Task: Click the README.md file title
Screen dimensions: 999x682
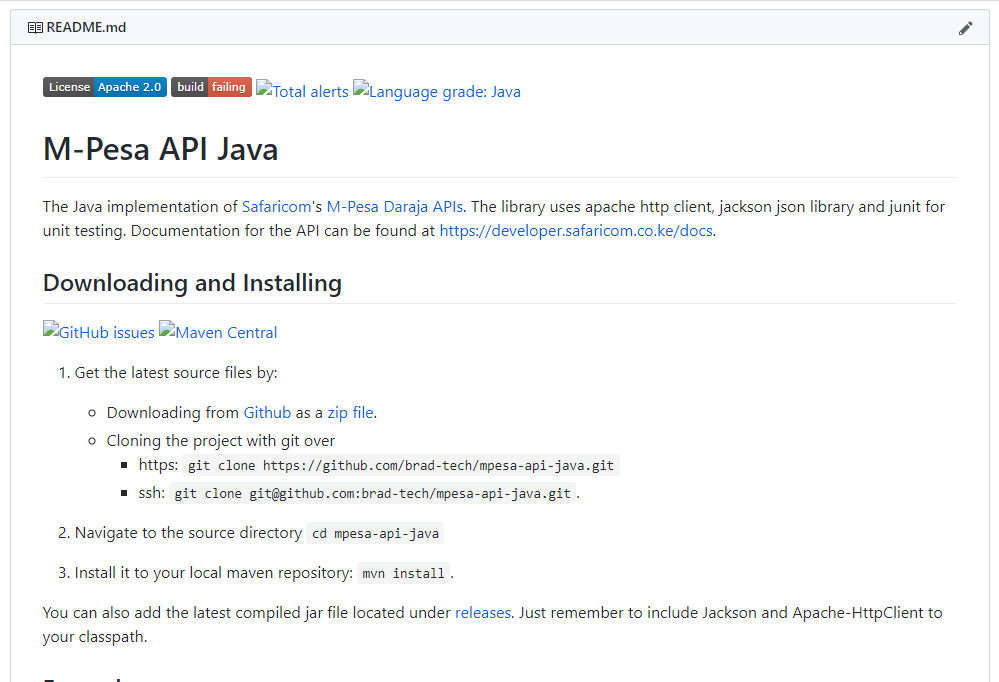Action: tap(86, 27)
